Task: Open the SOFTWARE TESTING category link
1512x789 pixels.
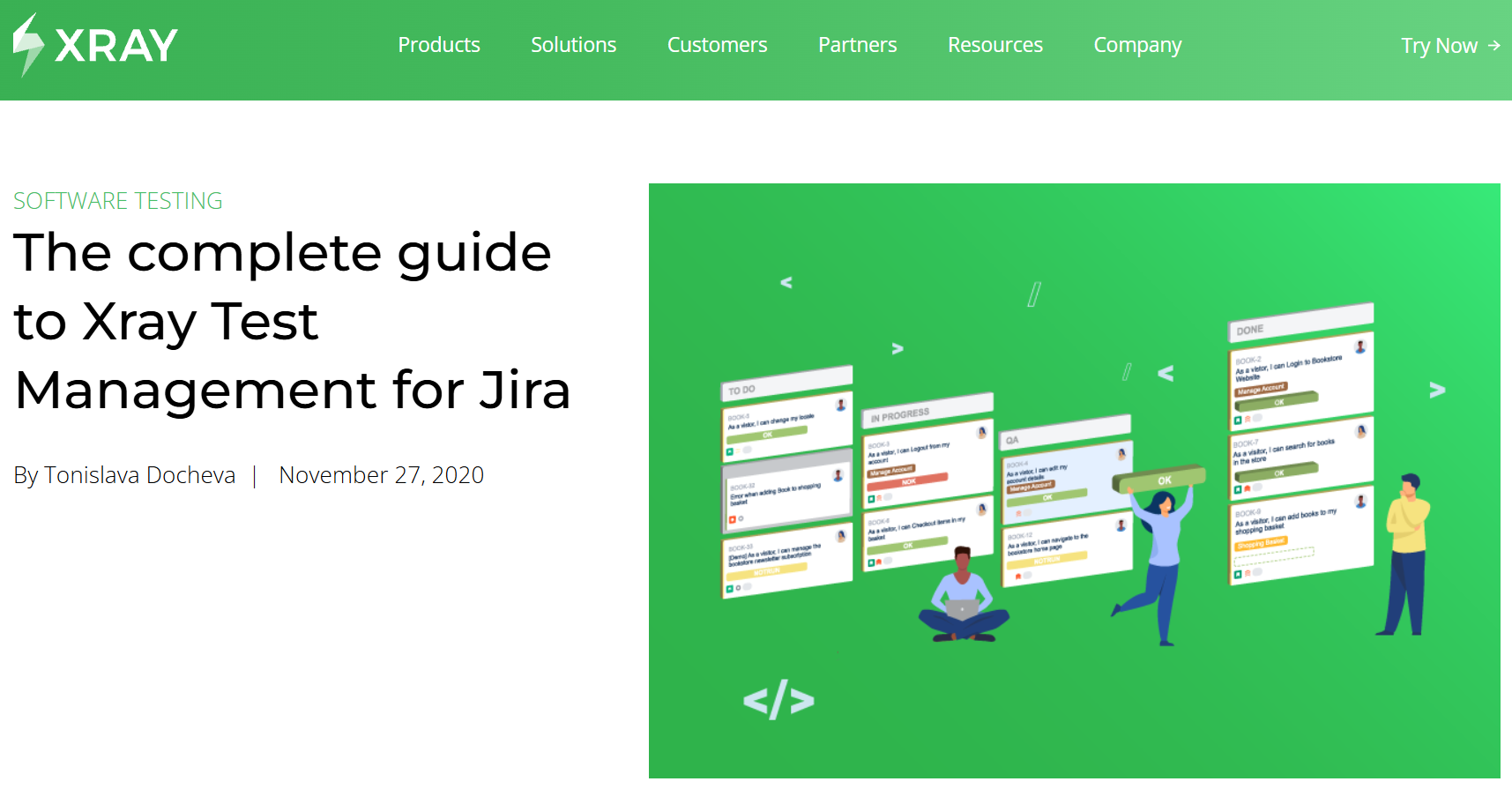Action: pos(118,201)
